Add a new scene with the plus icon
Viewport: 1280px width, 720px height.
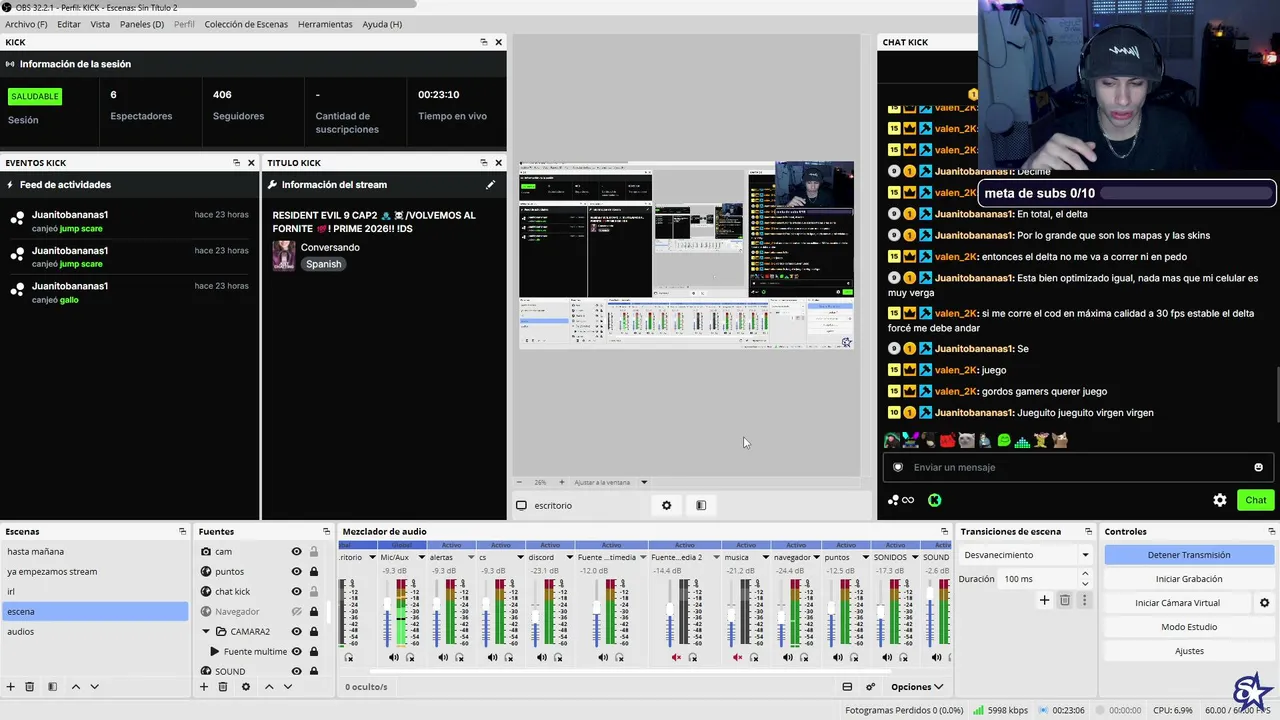tap(11, 687)
